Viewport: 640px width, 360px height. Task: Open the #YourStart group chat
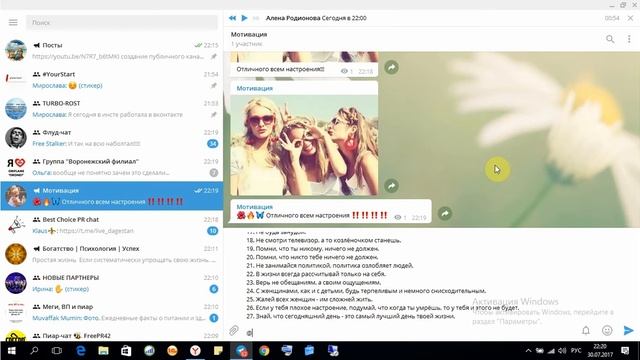[111, 80]
